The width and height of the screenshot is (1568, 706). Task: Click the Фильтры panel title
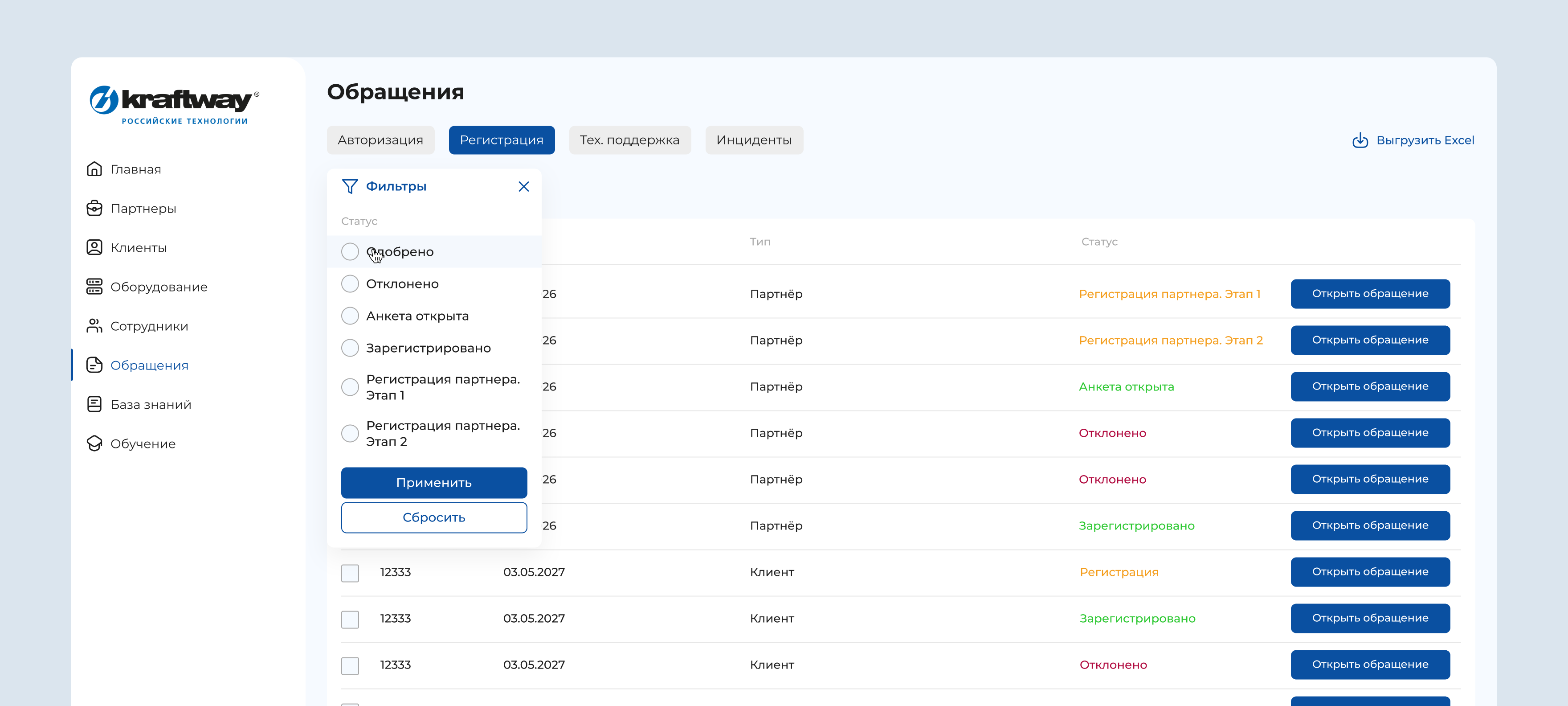click(396, 186)
